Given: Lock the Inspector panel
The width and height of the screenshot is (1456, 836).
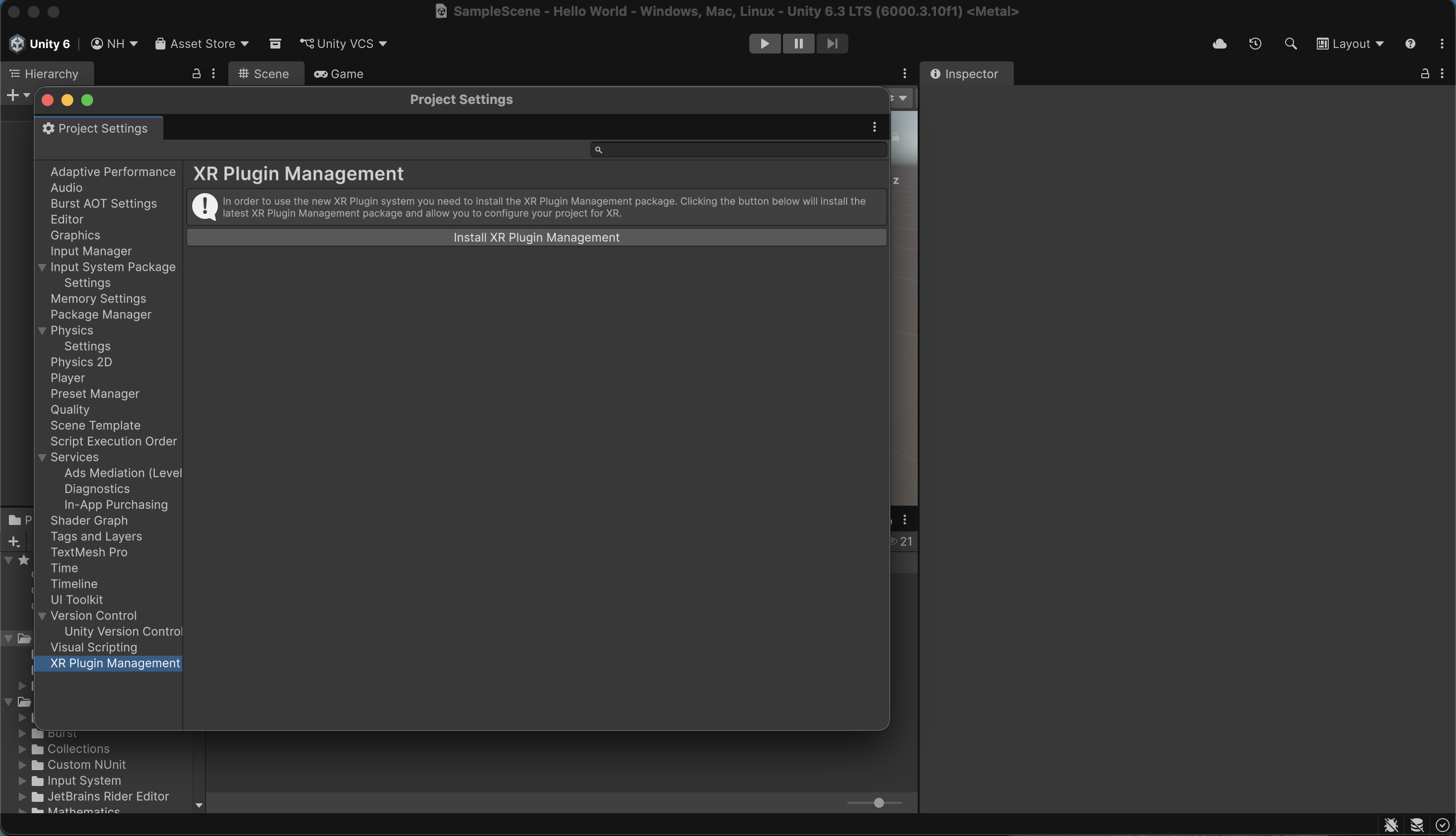Looking at the screenshot, I should 1425,73.
